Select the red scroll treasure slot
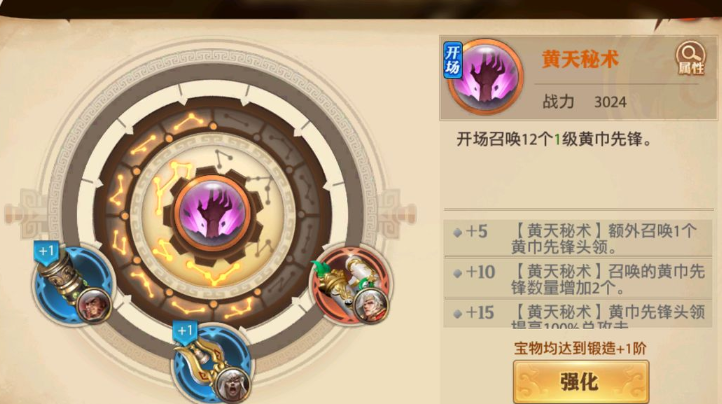The height and width of the screenshot is (404, 722). 352,286
